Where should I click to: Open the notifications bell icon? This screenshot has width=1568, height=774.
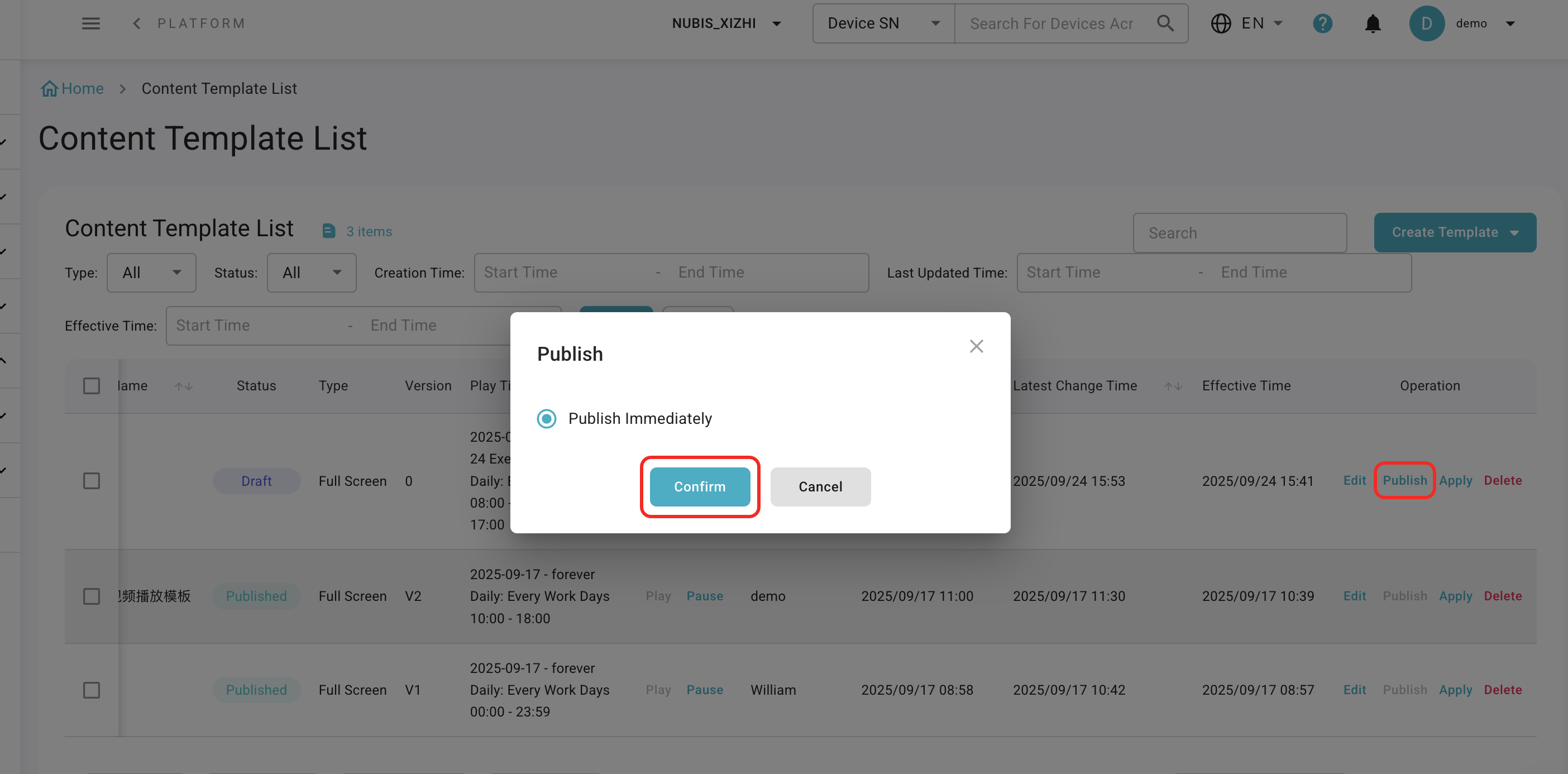pos(1373,23)
